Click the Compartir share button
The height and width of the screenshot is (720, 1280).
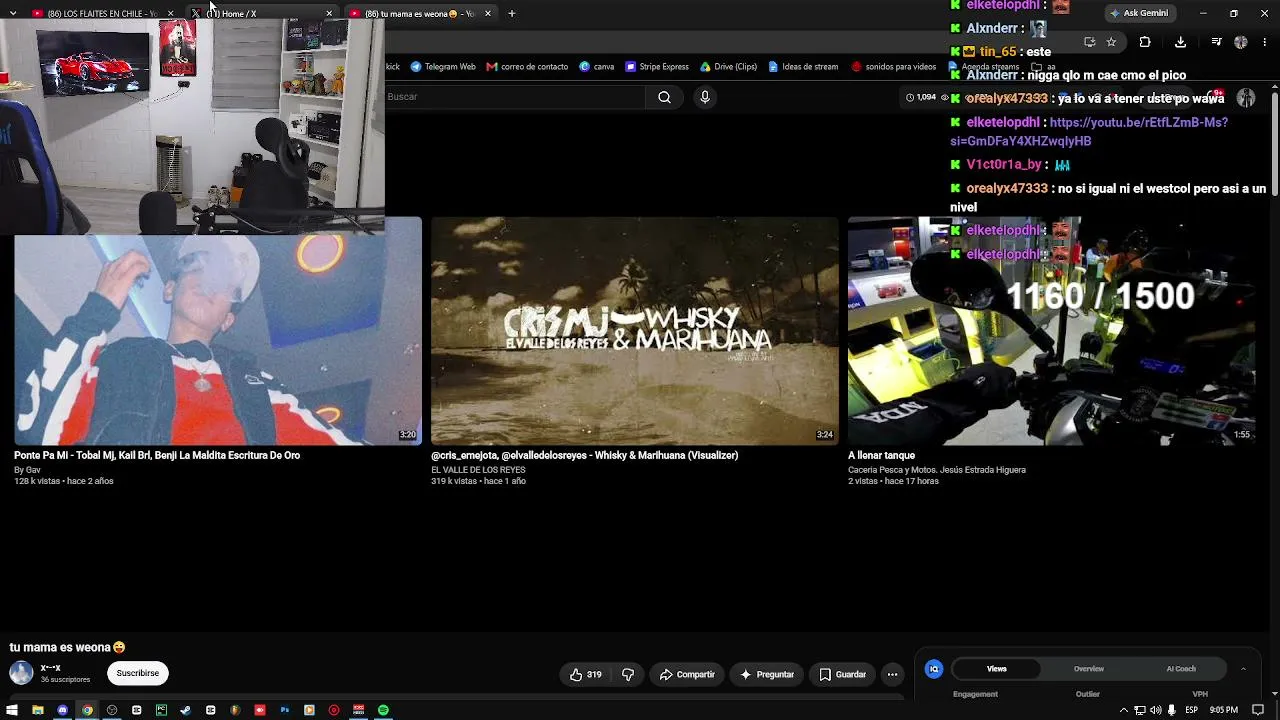(x=687, y=674)
